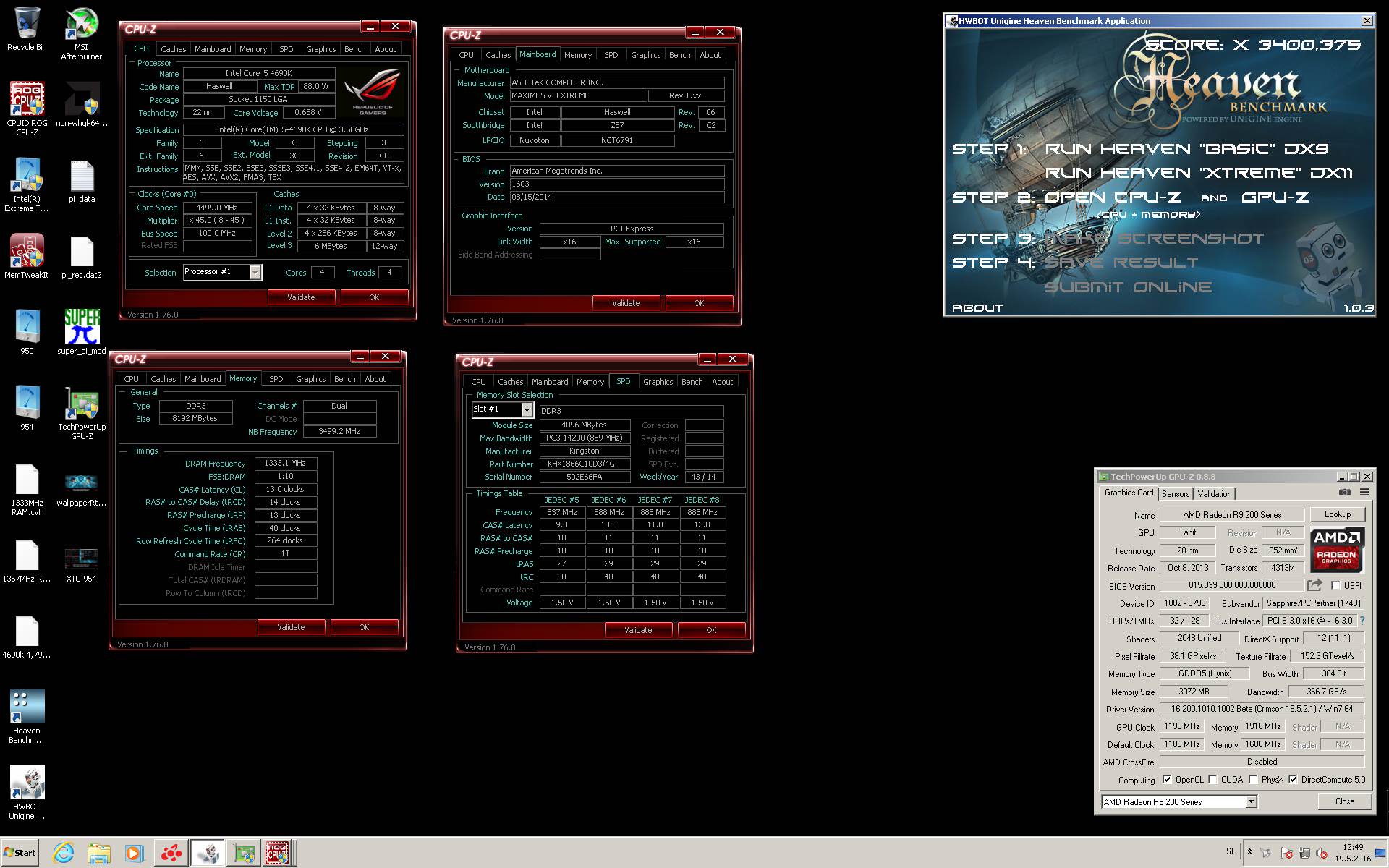Click the SL language indicator in taskbar
The width and height of the screenshot is (1389, 868).
[1231, 851]
